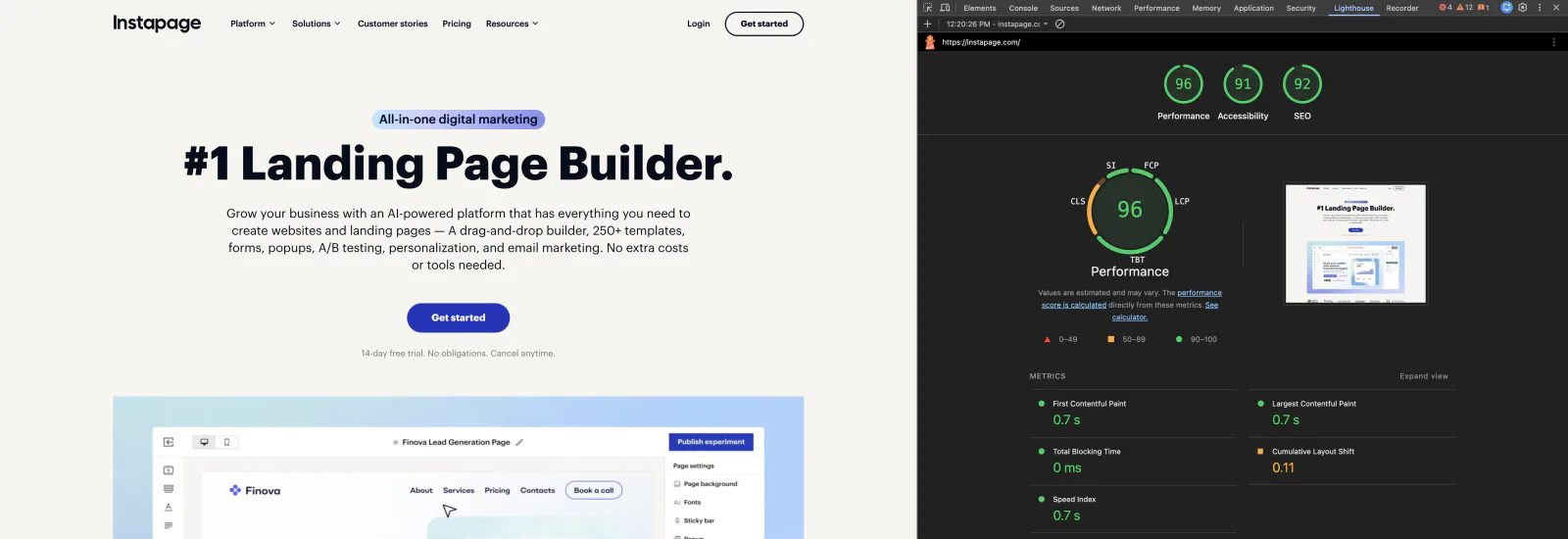Screen dimensions: 1568x539
Task: Select the Lighthouse tab in DevTools
Action: [x=1353, y=8]
